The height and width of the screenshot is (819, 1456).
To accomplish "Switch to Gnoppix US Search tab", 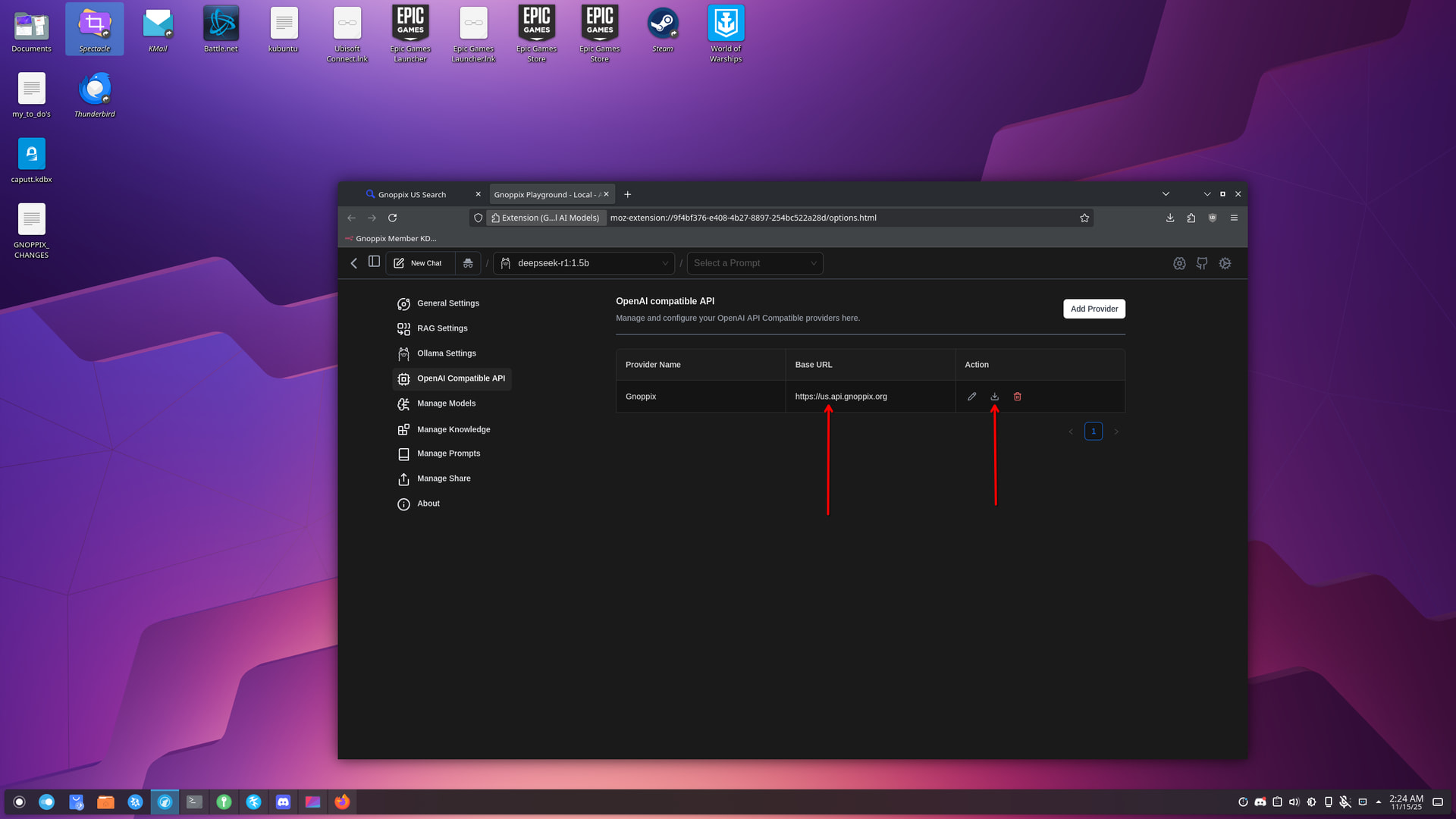I will click(413, 195).
